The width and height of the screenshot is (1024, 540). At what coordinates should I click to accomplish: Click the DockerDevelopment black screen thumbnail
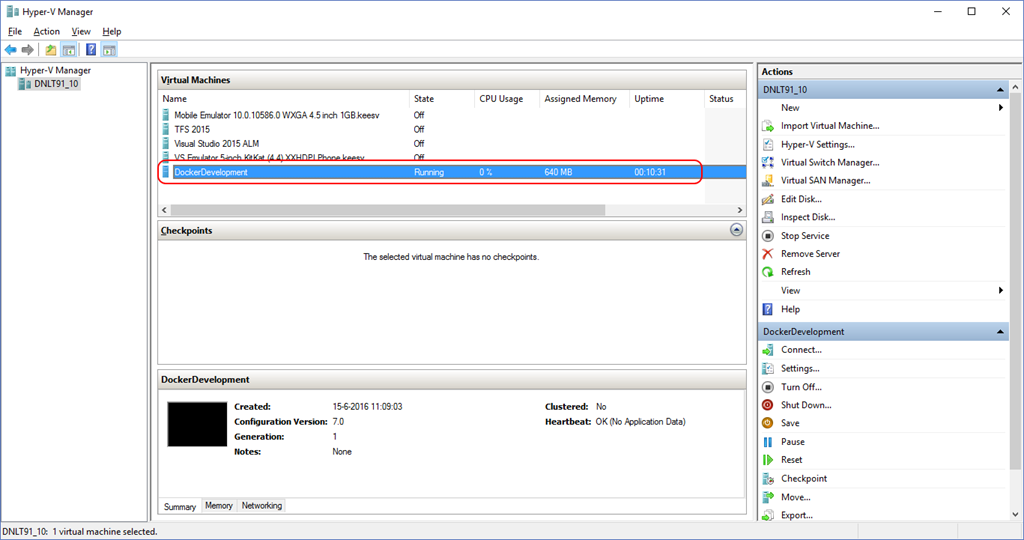point(197,424)
